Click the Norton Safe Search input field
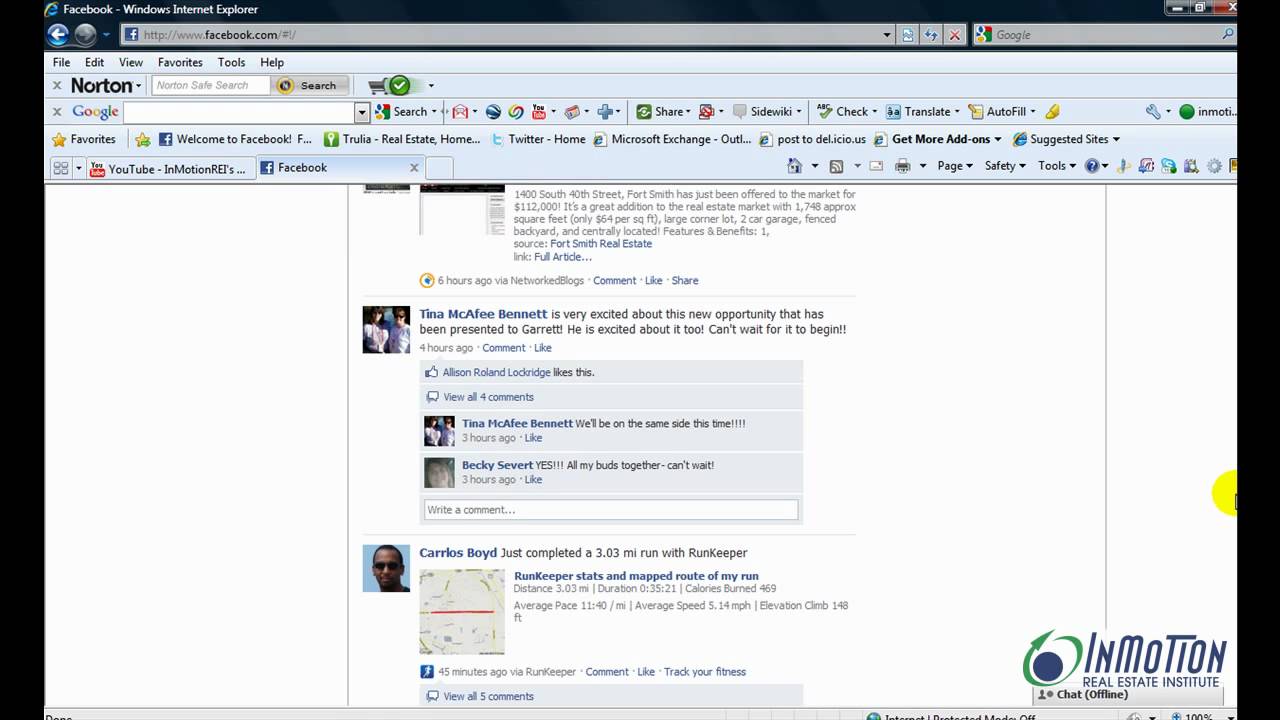 click(212, 86)
